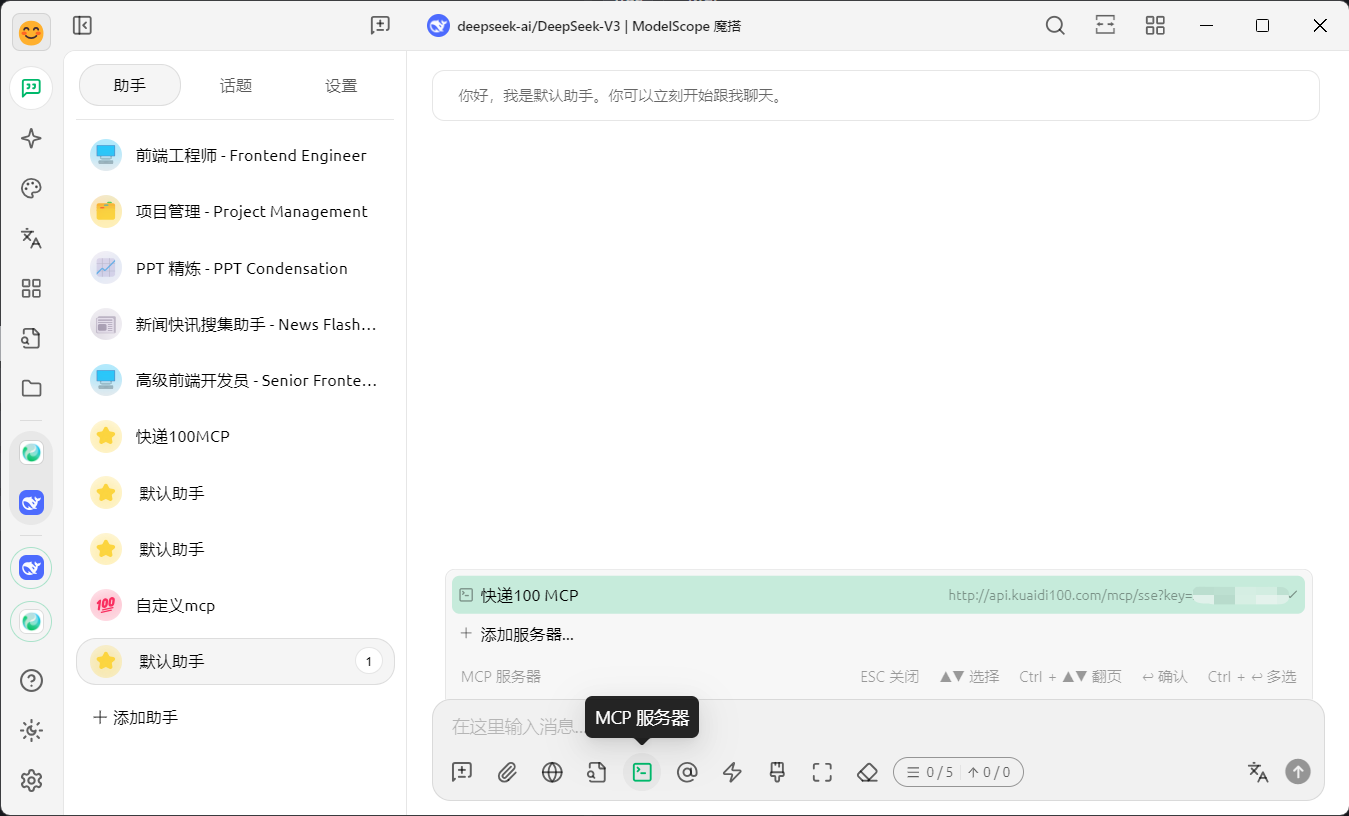This screenshot has height=816, width=1349.
Task: Open the mini apps grid in sidebar
Action: point(31,288)
